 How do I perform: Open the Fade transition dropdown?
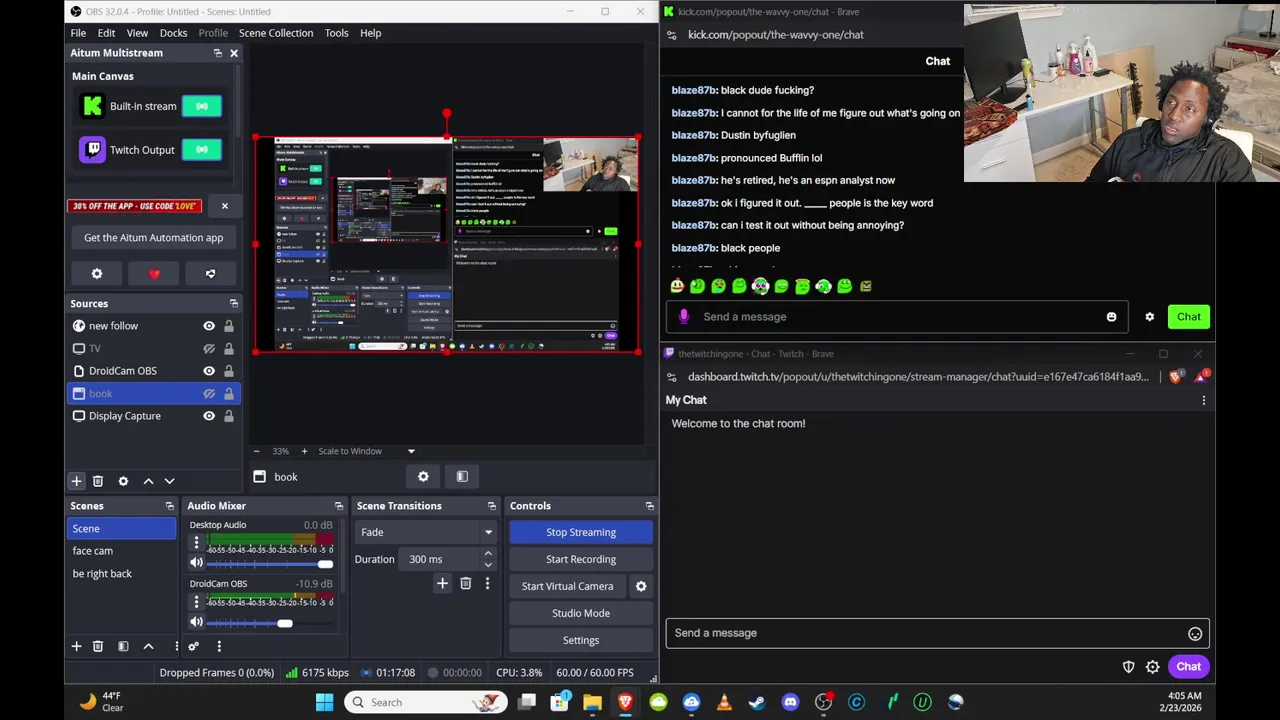point(426,532)
